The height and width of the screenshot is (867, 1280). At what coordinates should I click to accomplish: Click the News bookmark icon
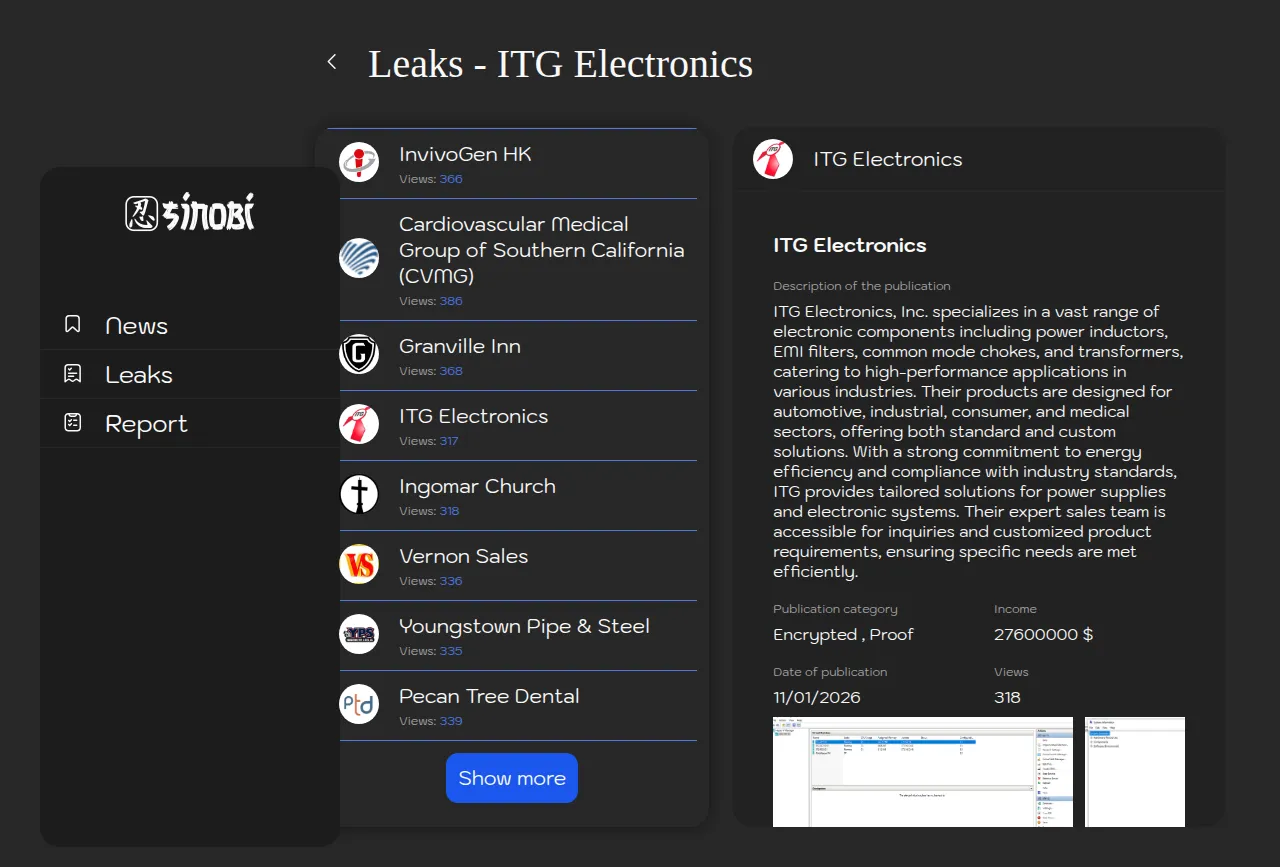[x=72, y=324]
